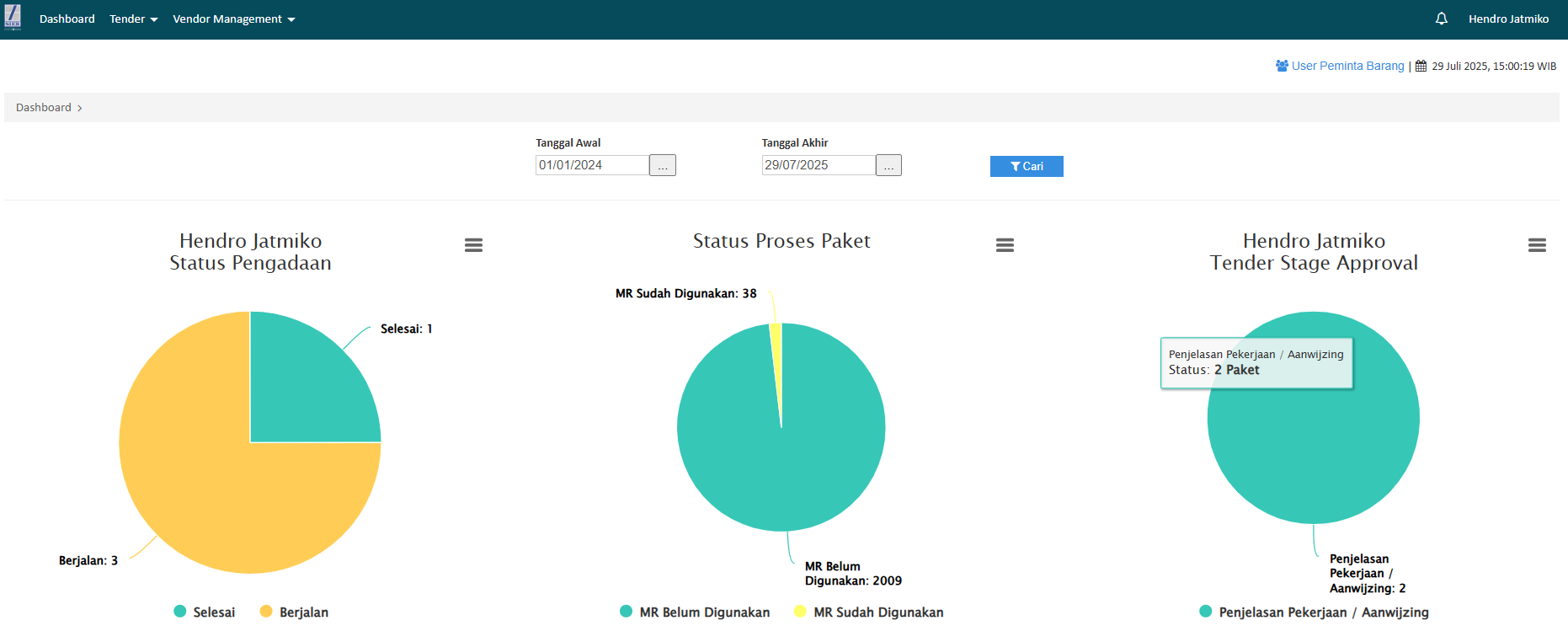Expand the Vendor Management dropdown

click(233, 19)
